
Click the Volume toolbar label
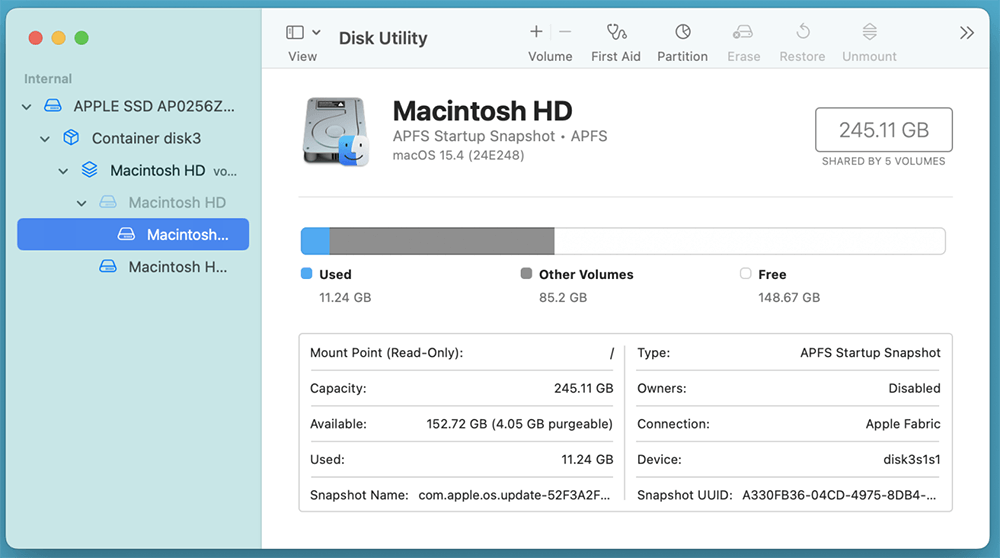(550, 57)
